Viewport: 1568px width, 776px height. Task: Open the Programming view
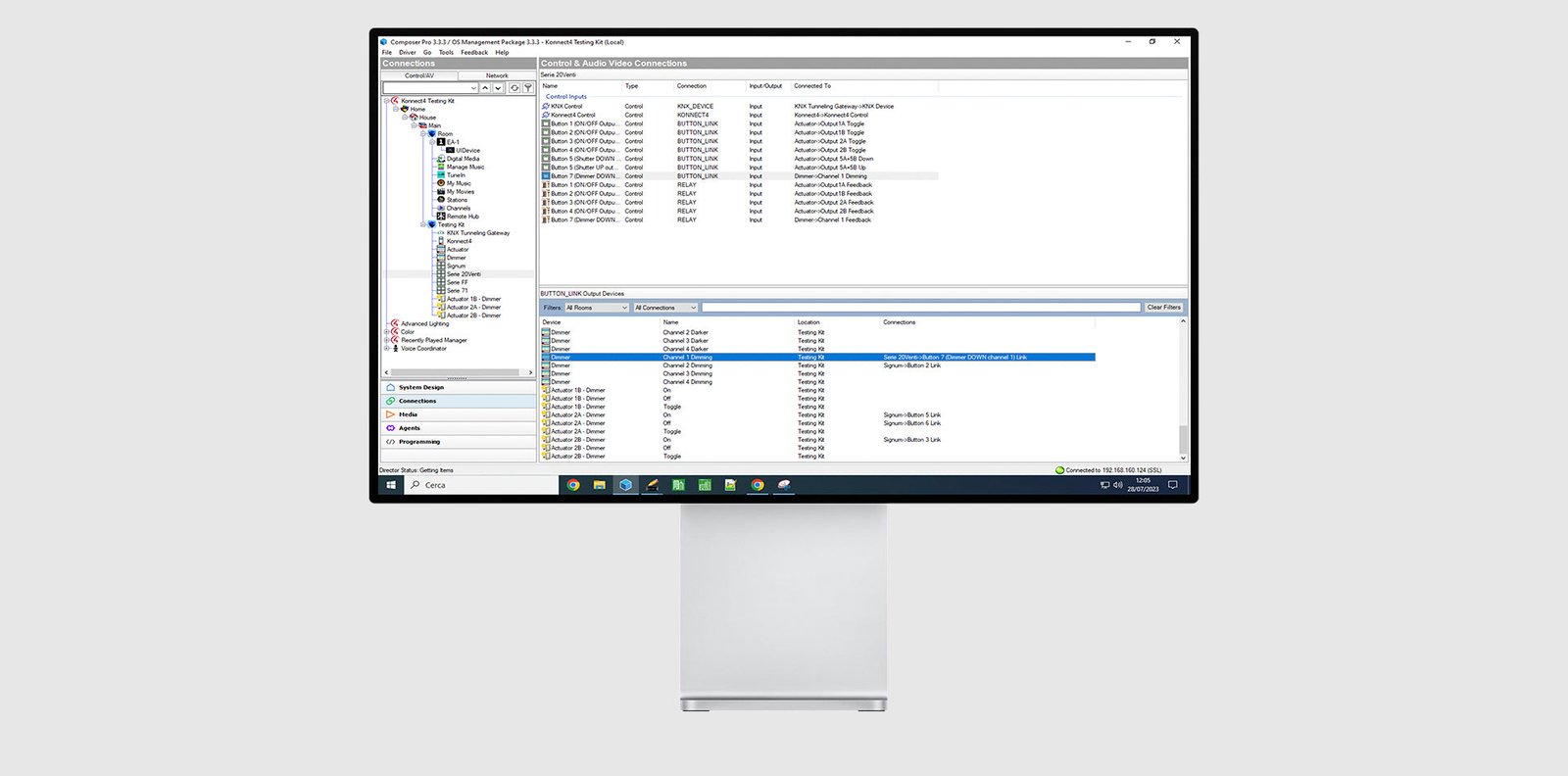[458, 442]
